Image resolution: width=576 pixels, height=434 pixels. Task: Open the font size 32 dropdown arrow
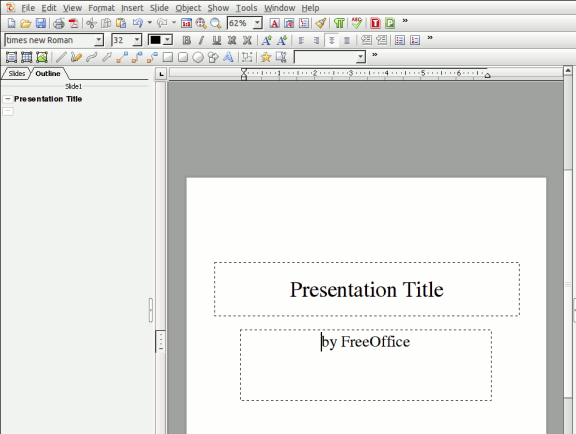point(137,40)
